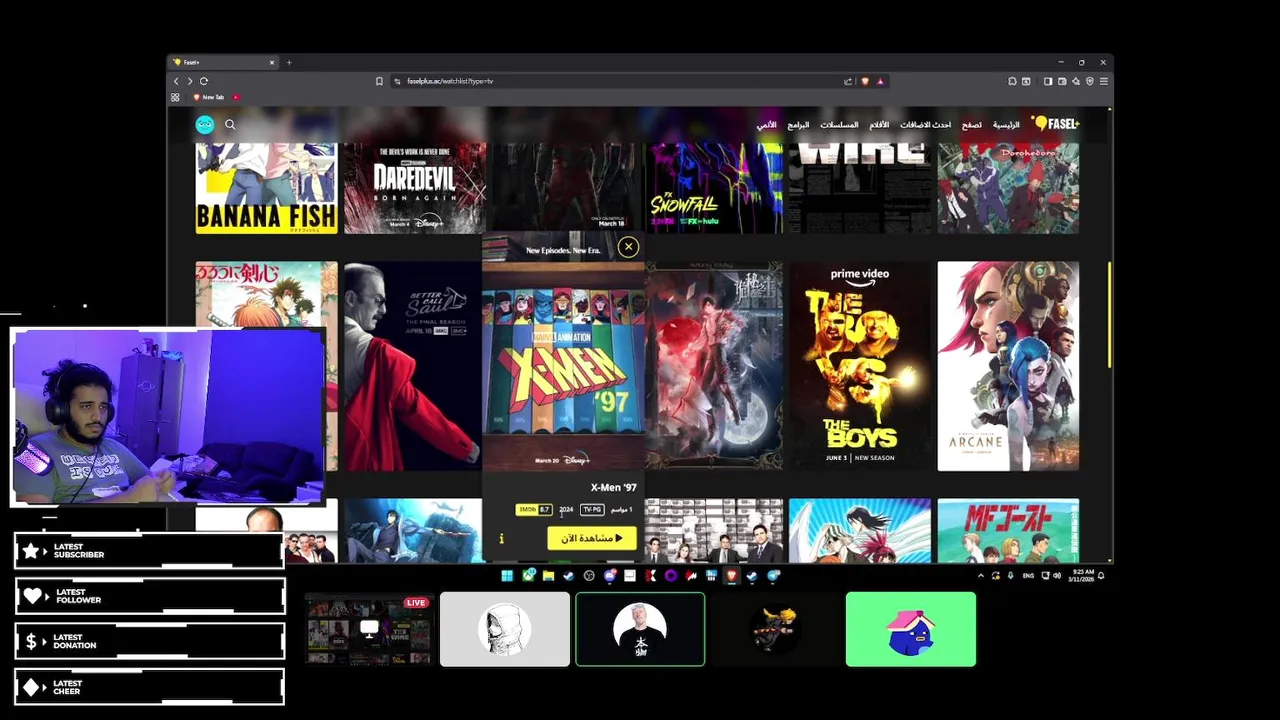This screenshot has width=1280, height=720.
Task: Open the Banana Fish poster
Action: [266, 188]
